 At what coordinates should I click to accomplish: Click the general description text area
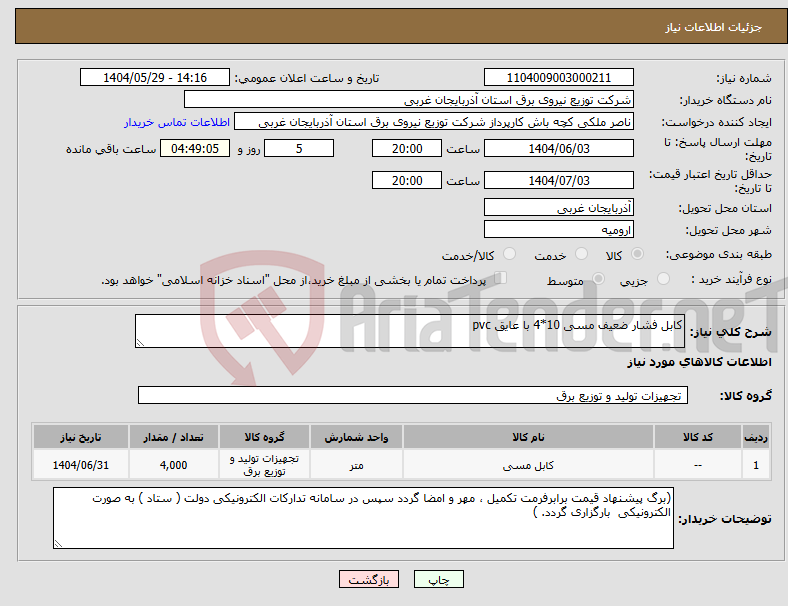(410, 331)
